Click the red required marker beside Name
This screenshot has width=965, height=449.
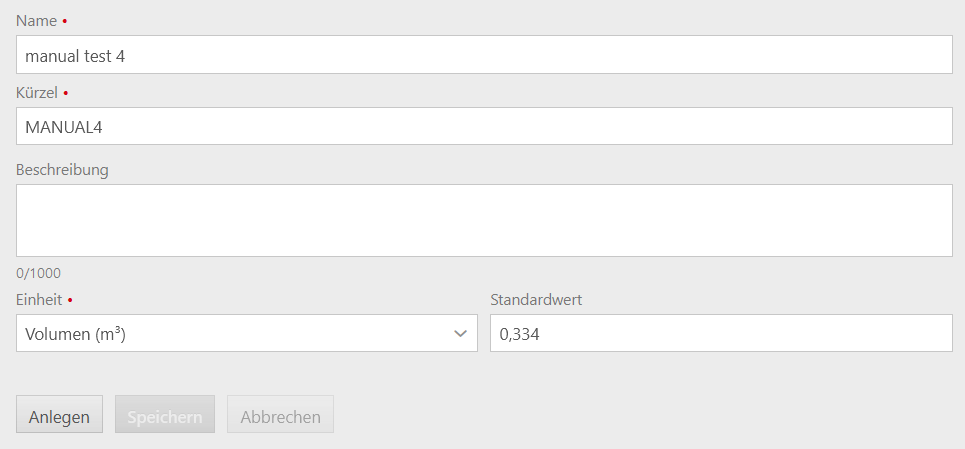coord(65,22)
